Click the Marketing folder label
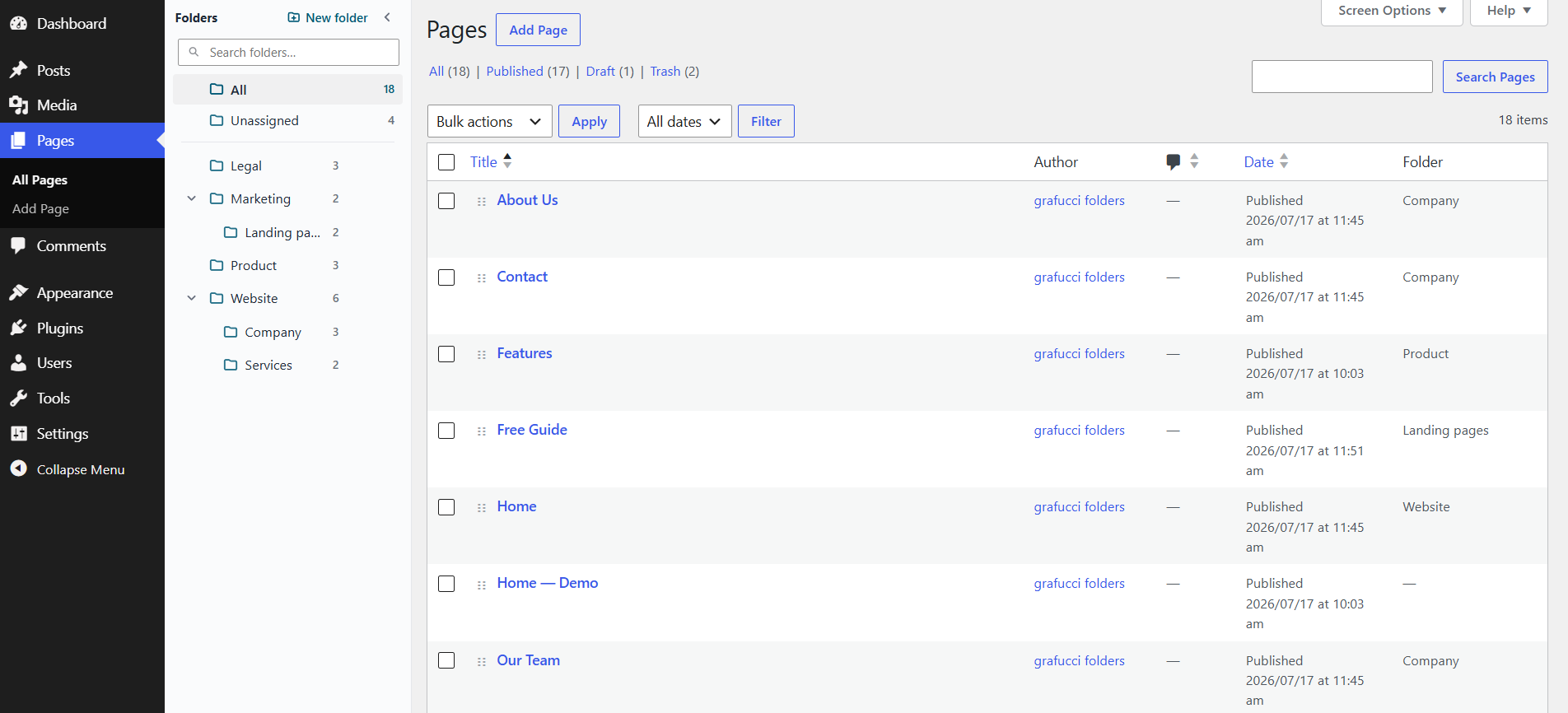This screenshot has width=1568, height=713. (260, 198)
